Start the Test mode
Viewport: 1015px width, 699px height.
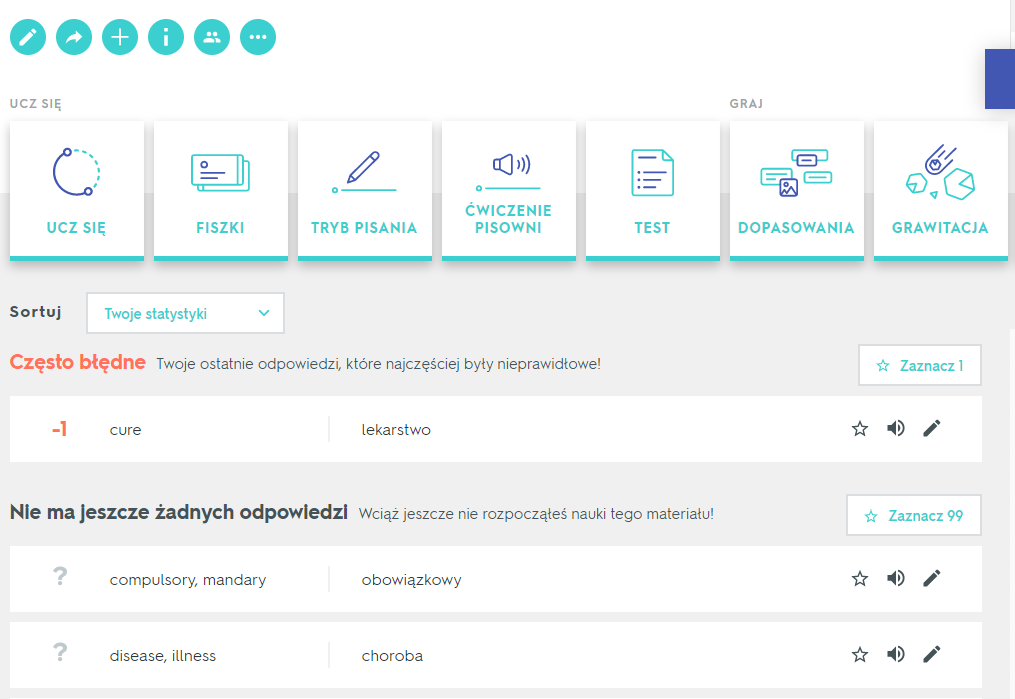(652, 190)
